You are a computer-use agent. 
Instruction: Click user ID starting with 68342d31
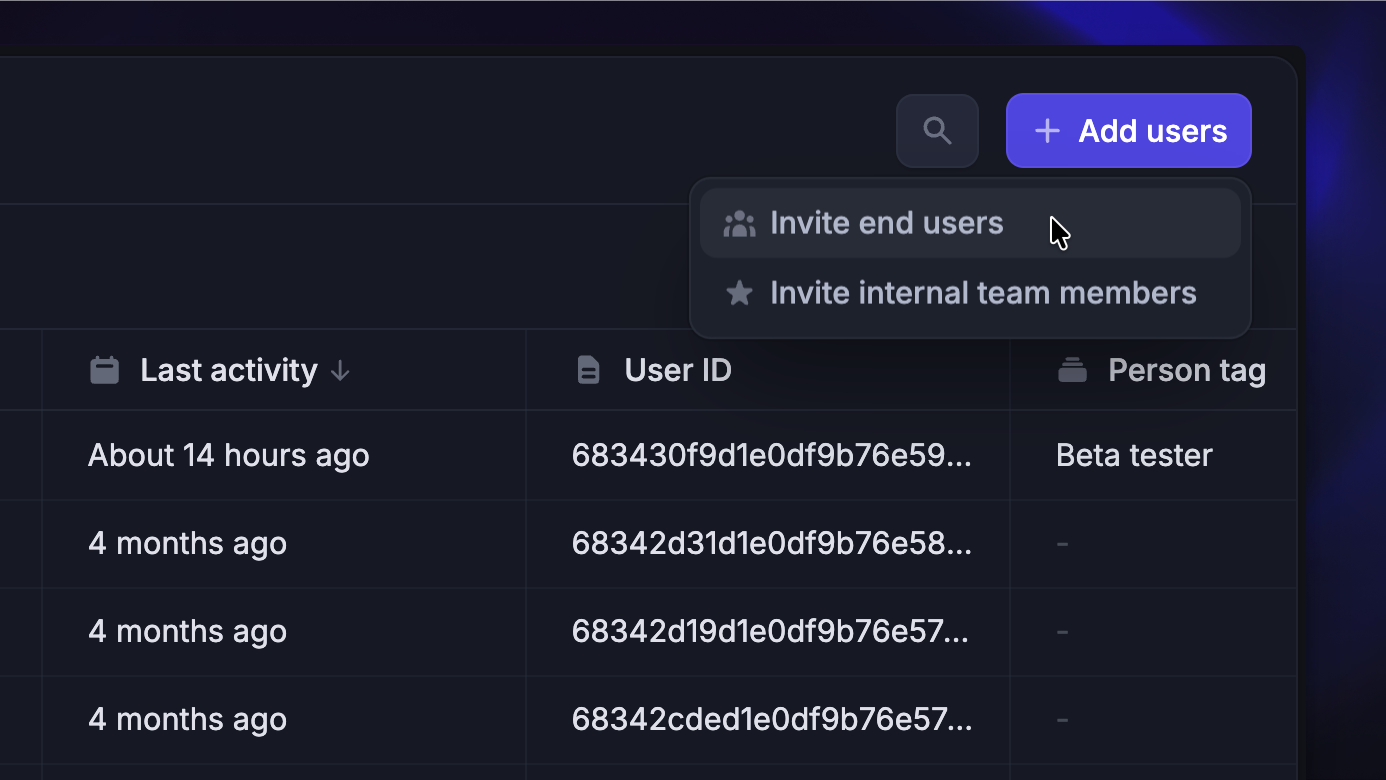(x=771, y=544)
